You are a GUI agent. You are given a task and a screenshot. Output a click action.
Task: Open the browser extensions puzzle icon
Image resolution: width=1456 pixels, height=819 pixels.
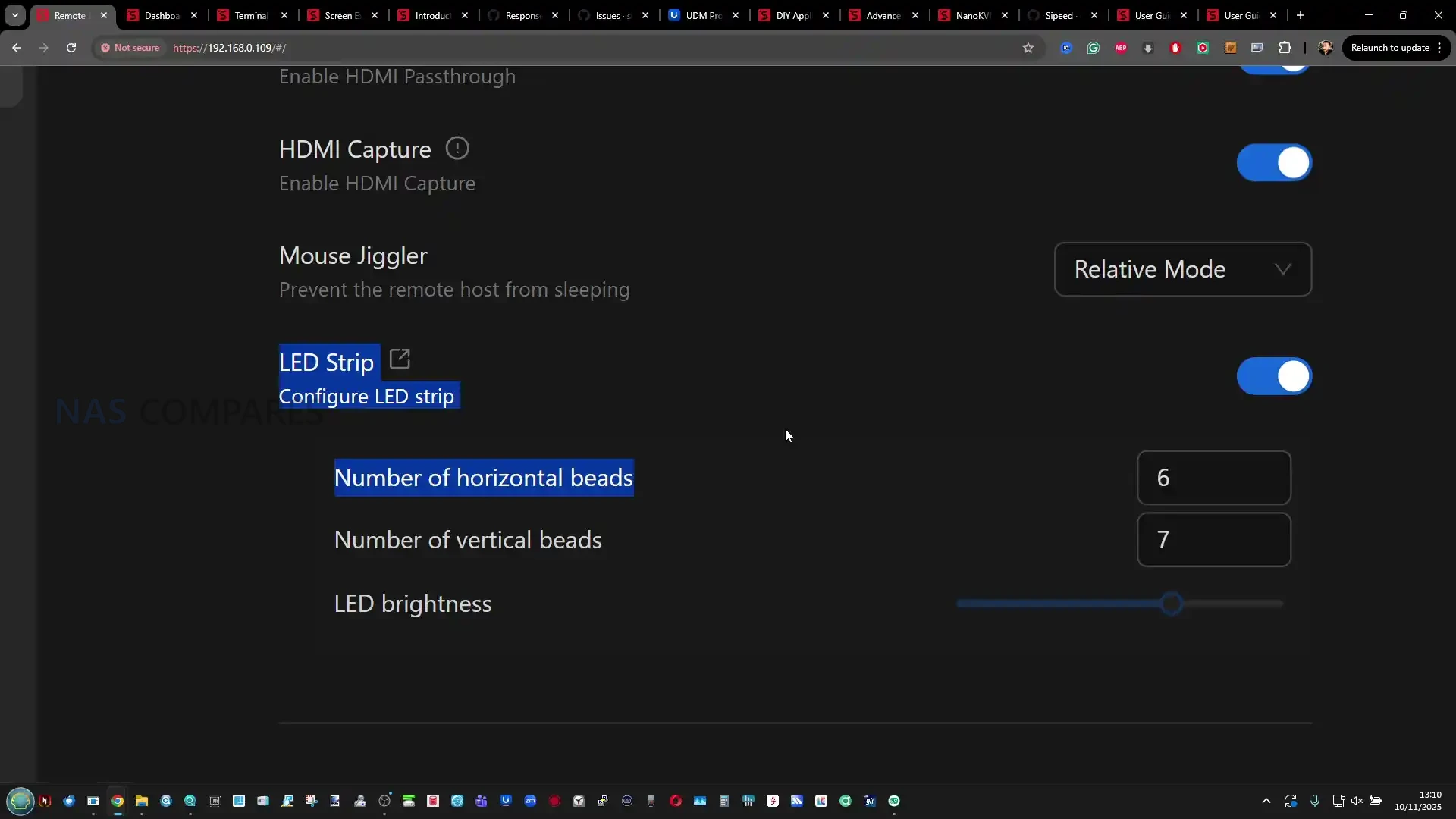[1285, 48]
